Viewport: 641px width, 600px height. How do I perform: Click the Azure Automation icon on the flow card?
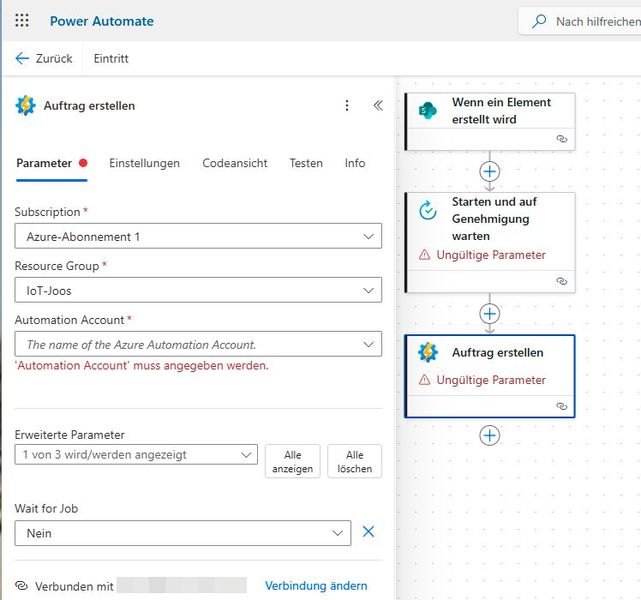pos(428,352)
